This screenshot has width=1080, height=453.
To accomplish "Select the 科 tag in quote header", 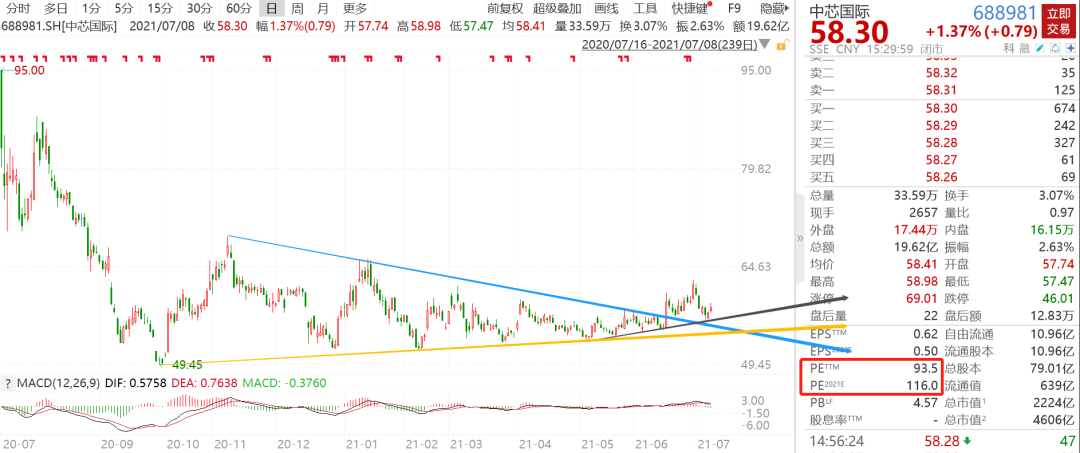I will point(1009,48).
